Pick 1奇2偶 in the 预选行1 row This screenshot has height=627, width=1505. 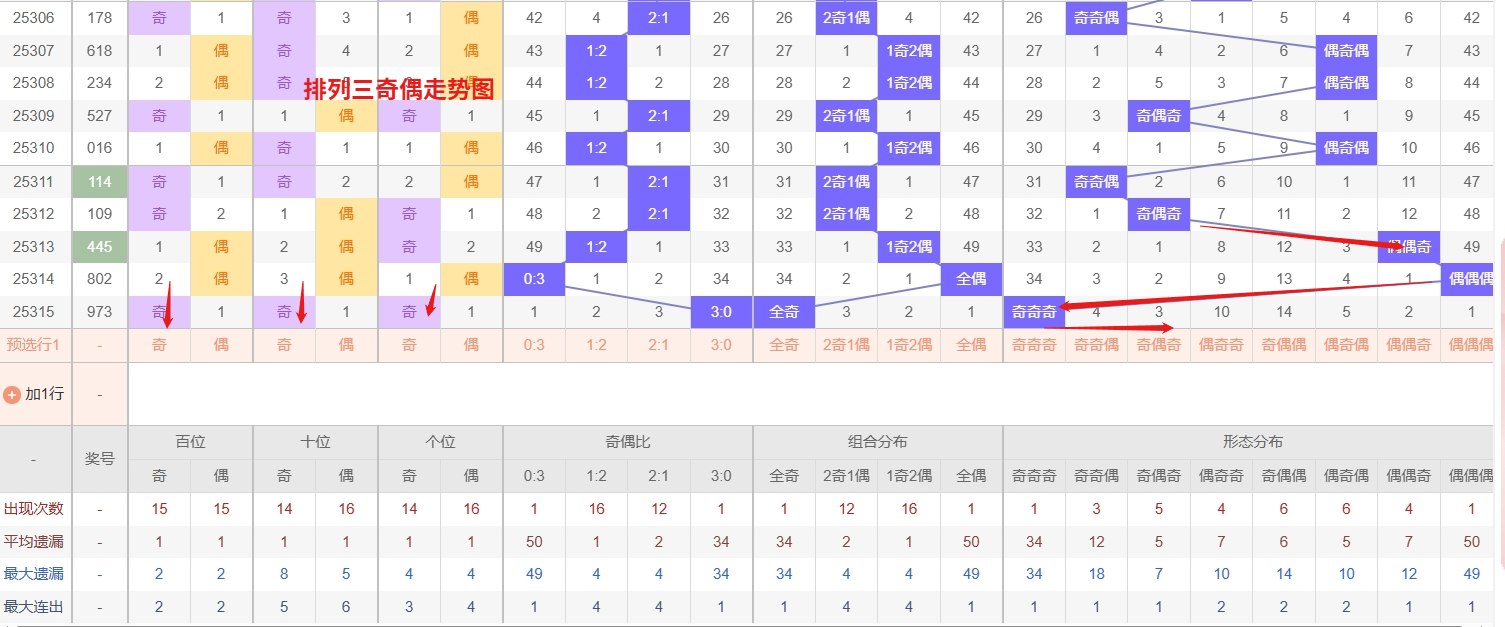[x=908, y=345]
